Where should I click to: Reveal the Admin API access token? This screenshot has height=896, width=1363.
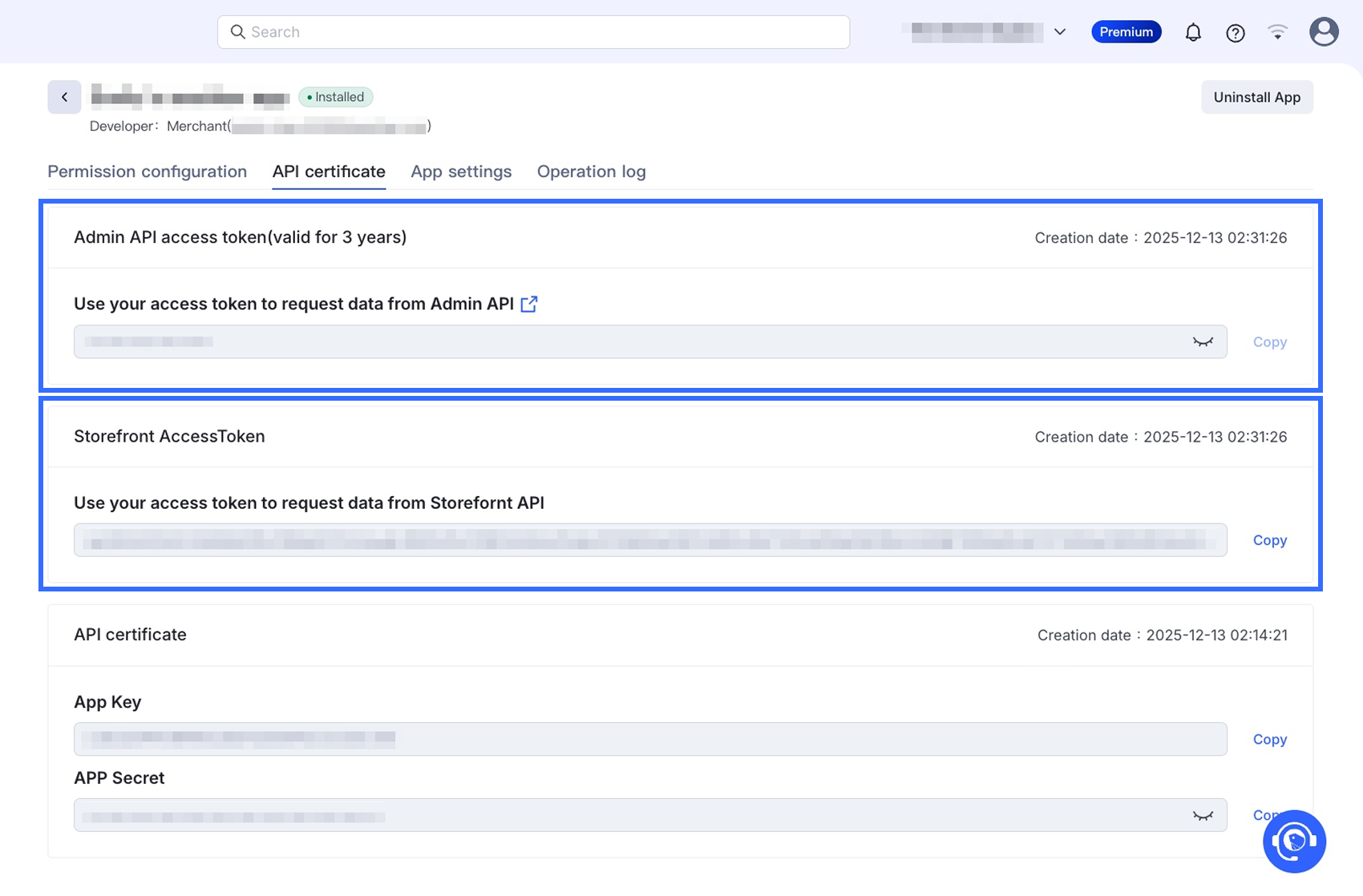(1203, 342)
